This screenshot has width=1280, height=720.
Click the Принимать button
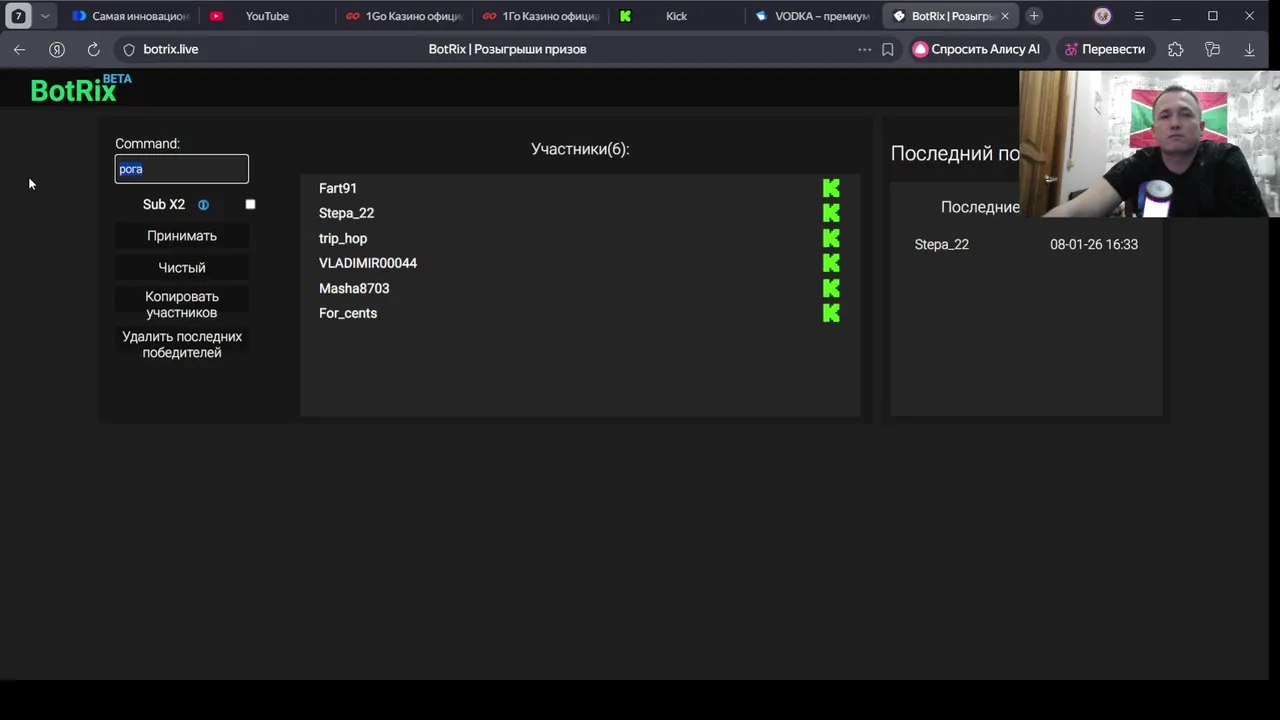[x=182, y=236]
